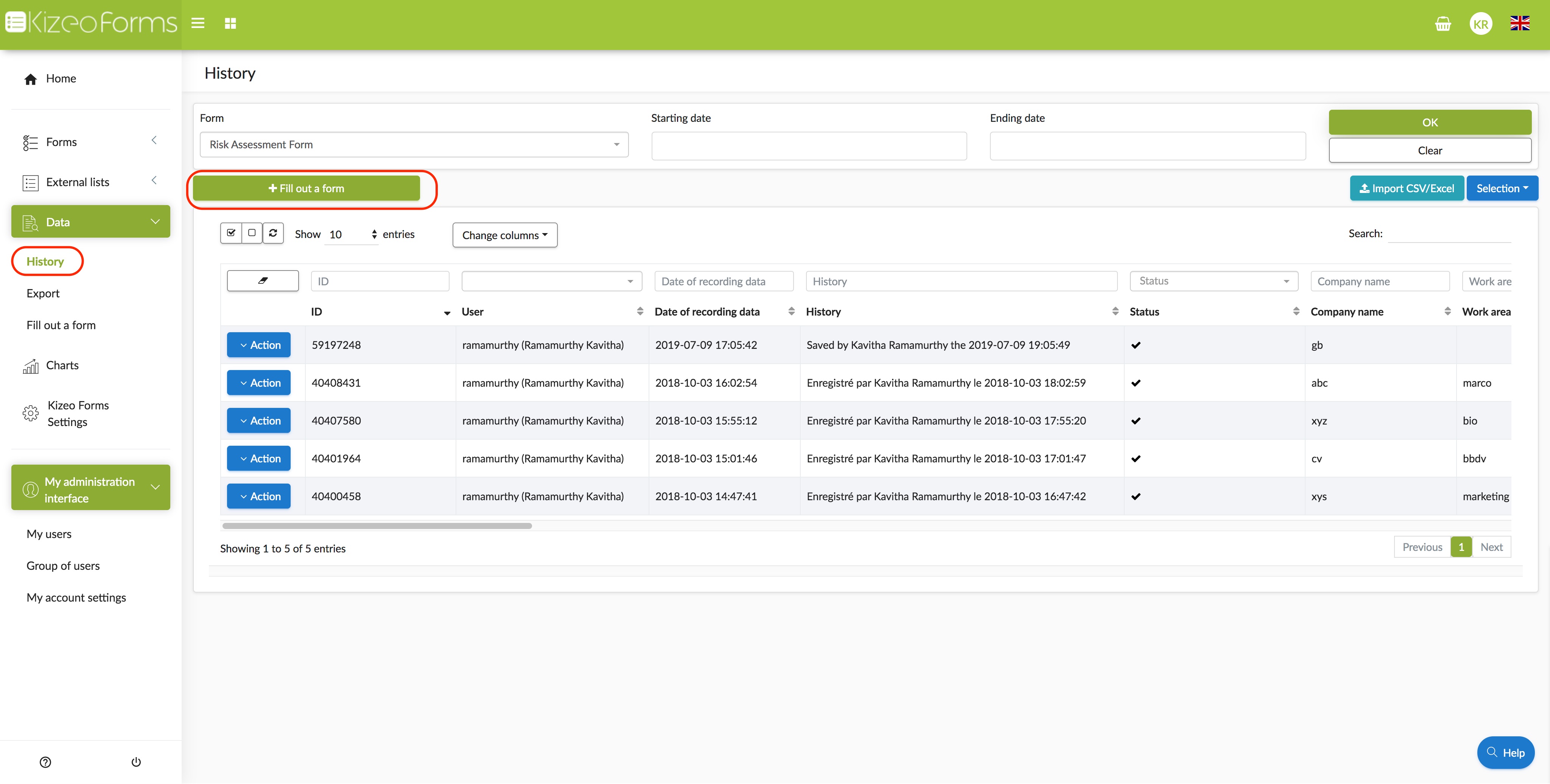Open the Change columns dropdown
This screenshot has width=1550, height=784.
(x=505, y=235)
